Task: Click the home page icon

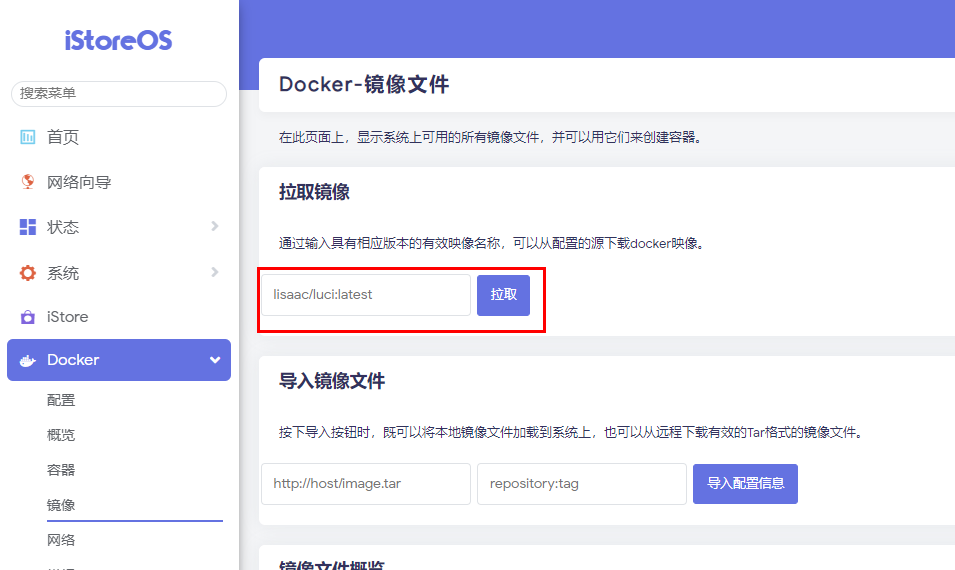Action: [x=27, y=137]
